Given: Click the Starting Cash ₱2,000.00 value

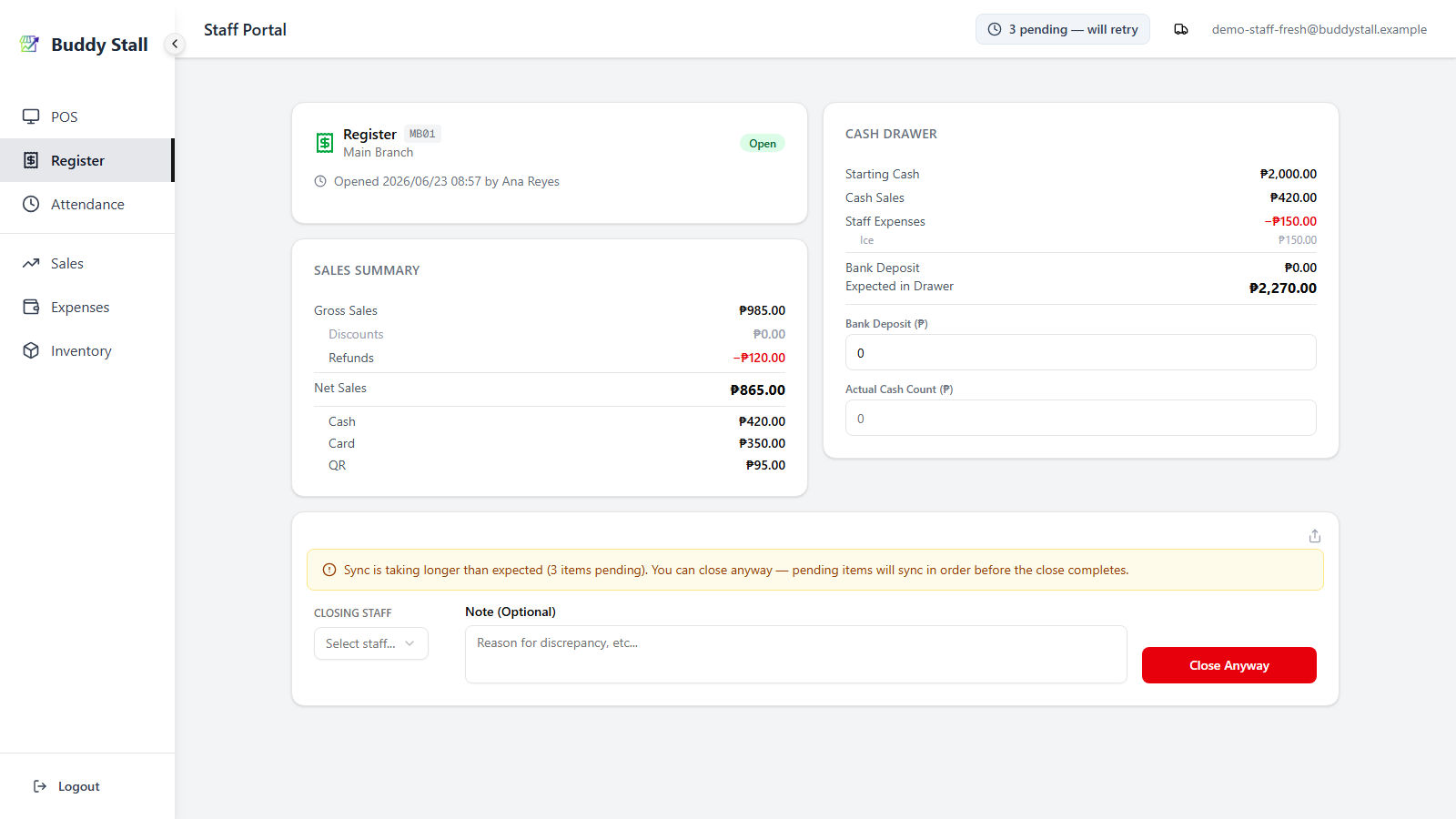Looking at the screenshot, I should pyautogui.click(x=1289, y=174).
